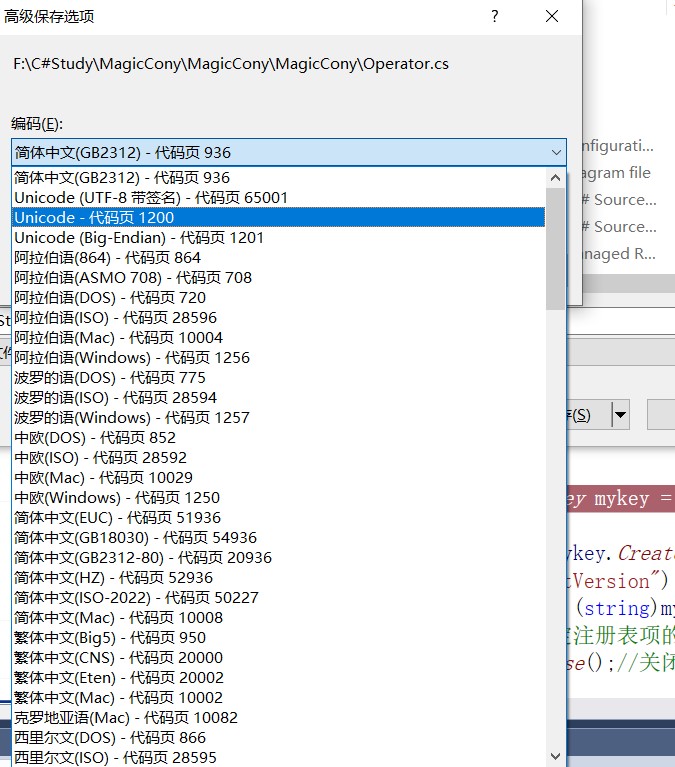Click the list scrollbar down arrow
Screen dimensions: 675x767
555,756
